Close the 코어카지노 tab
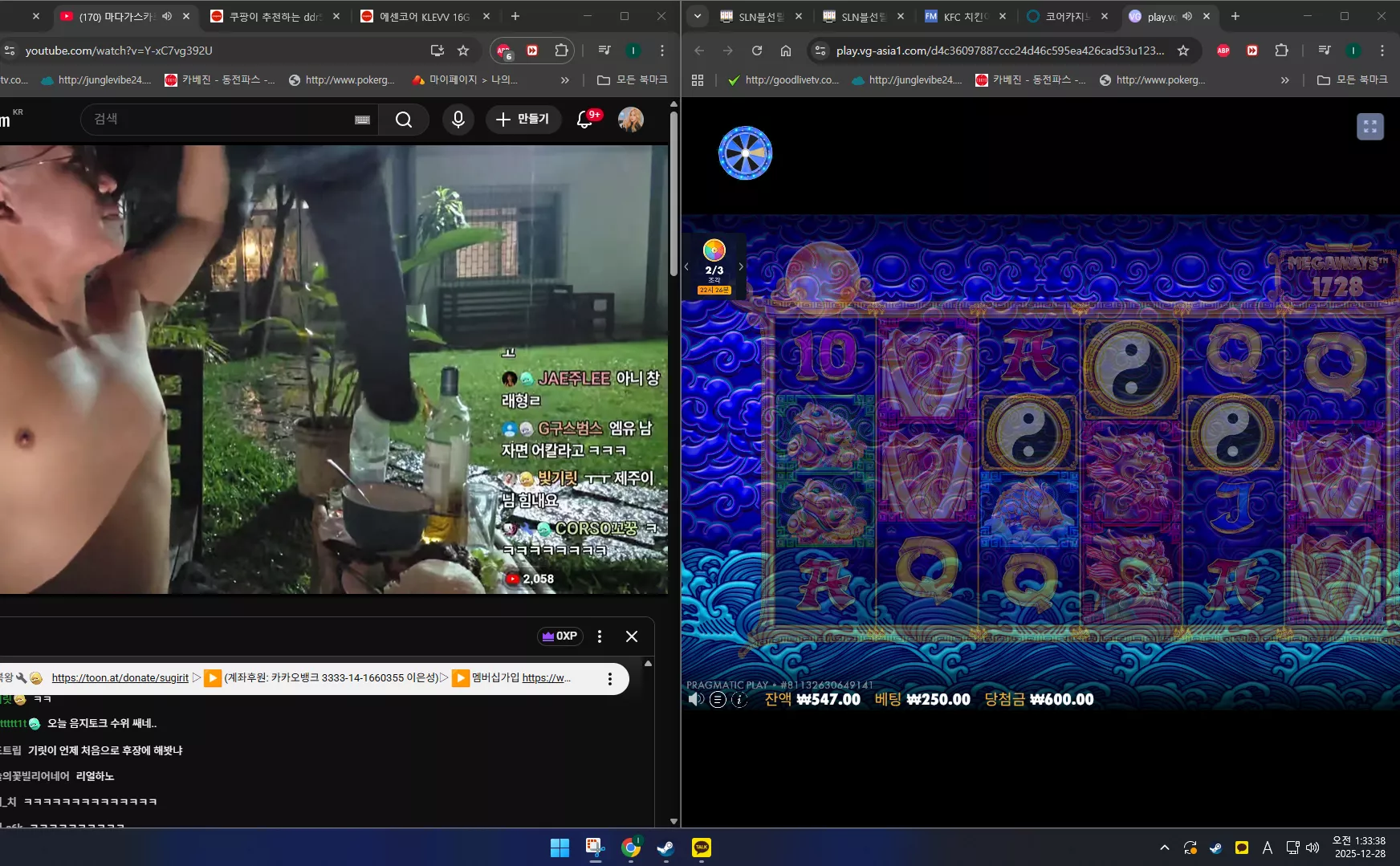 (1105, 16)
